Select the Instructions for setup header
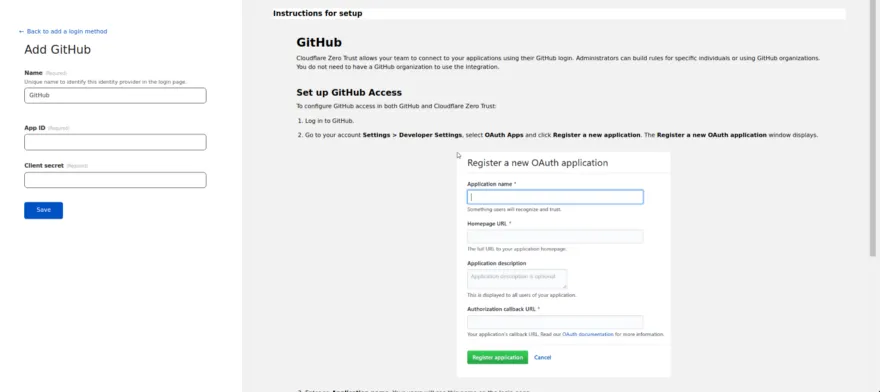This screenshot has width=880, height=392. pyautogui.click(x=318, y=13)
